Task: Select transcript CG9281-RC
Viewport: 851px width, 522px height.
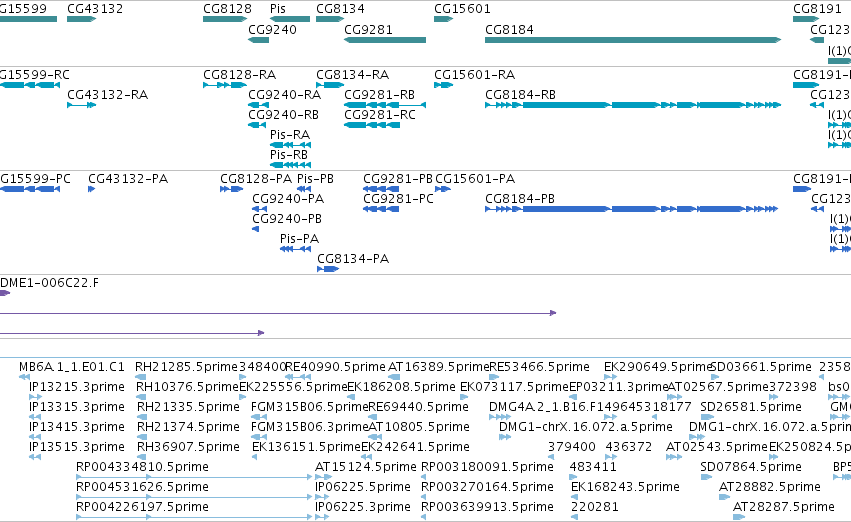Action: click(x=380, y=114)
